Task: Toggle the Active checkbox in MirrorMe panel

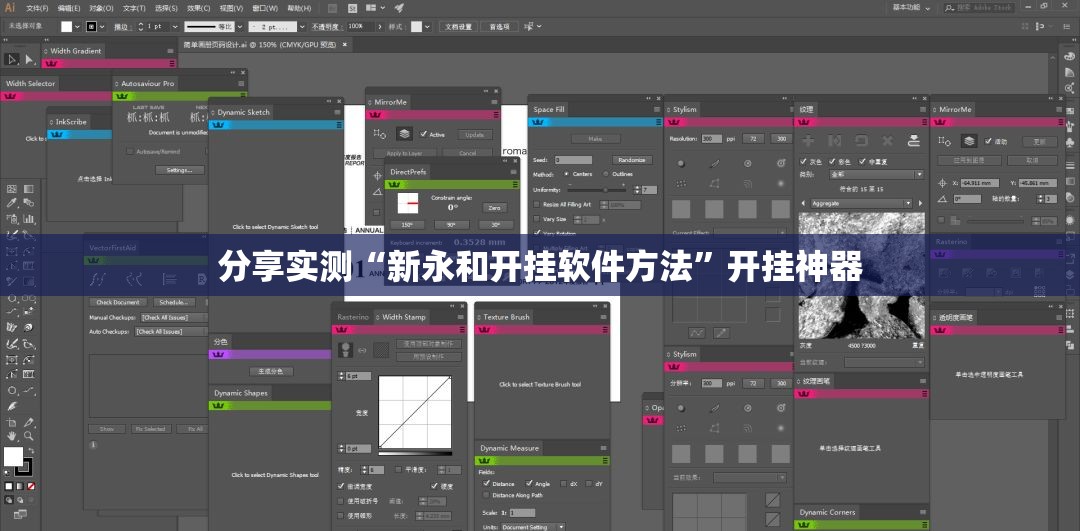Action: [424, 134]
